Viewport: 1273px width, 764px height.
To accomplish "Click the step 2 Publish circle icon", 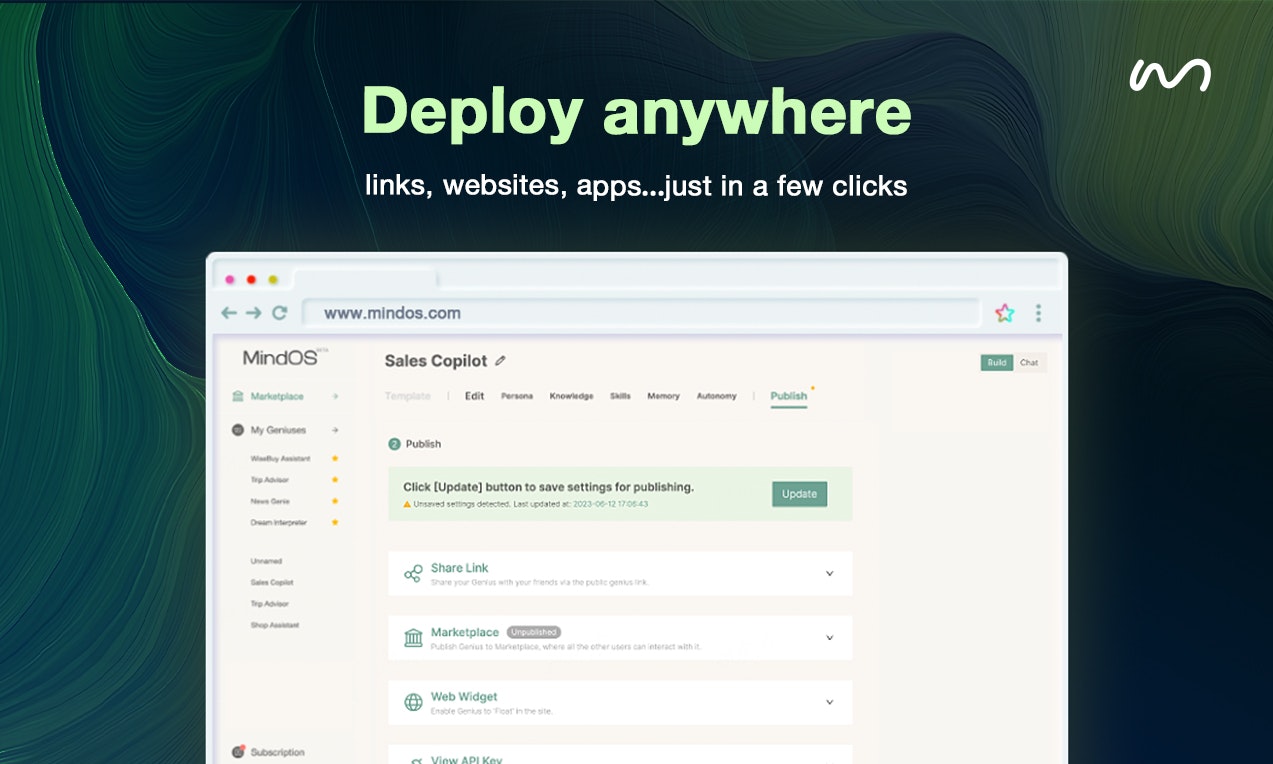I will 394,444.
